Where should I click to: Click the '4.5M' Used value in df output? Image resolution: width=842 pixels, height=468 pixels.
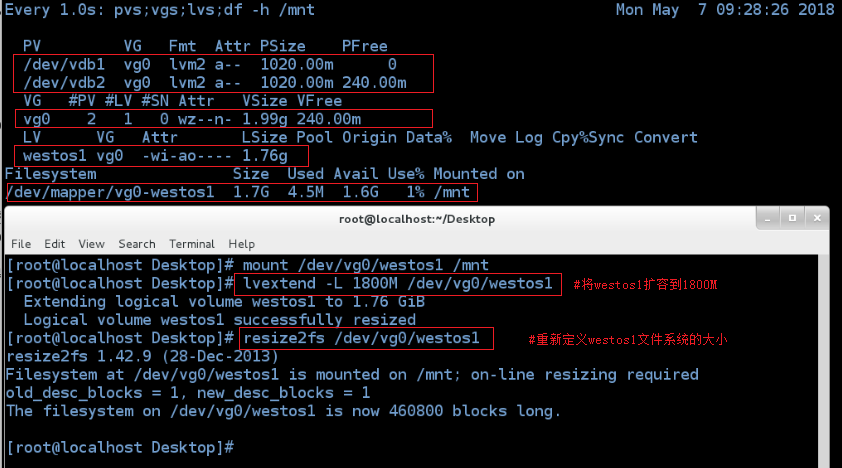(x=306, y=192)
